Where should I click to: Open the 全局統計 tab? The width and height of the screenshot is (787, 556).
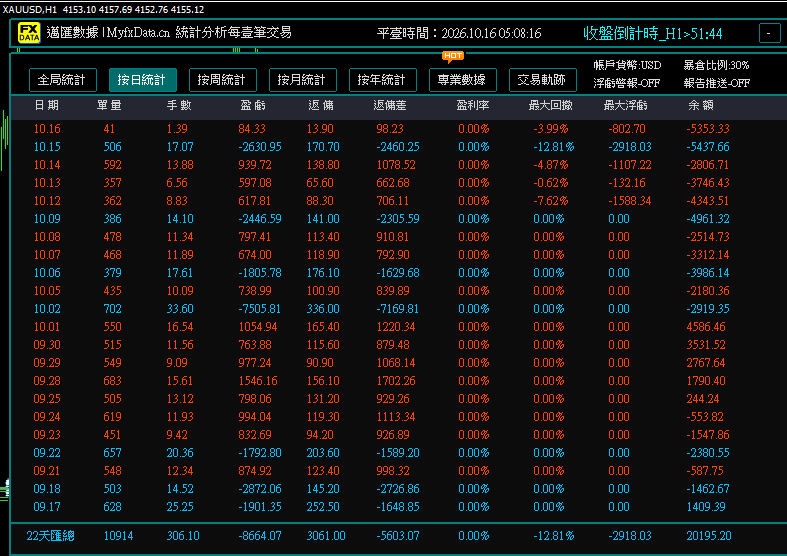pos(63,80)
